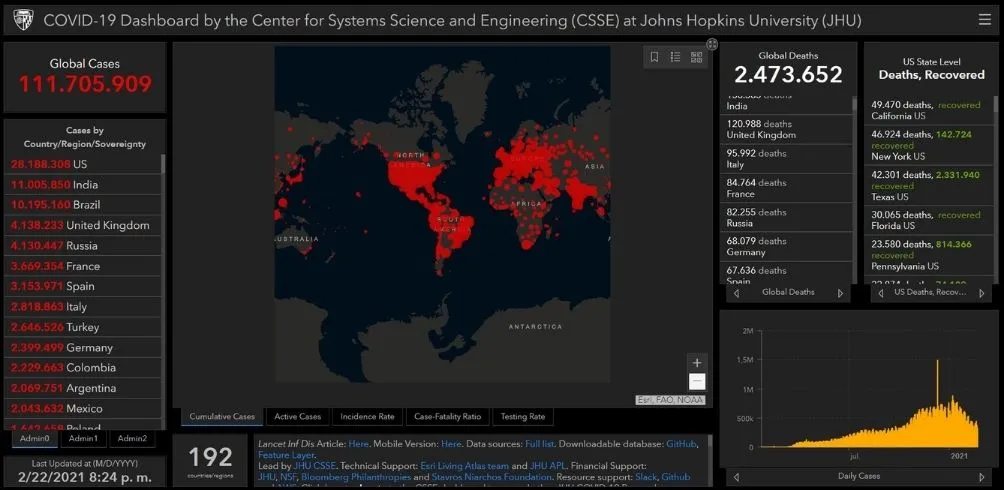The width and height of the screenshot is (1004, 490).
Task: Go to previous Global Deaths panel
Action: 736,293
